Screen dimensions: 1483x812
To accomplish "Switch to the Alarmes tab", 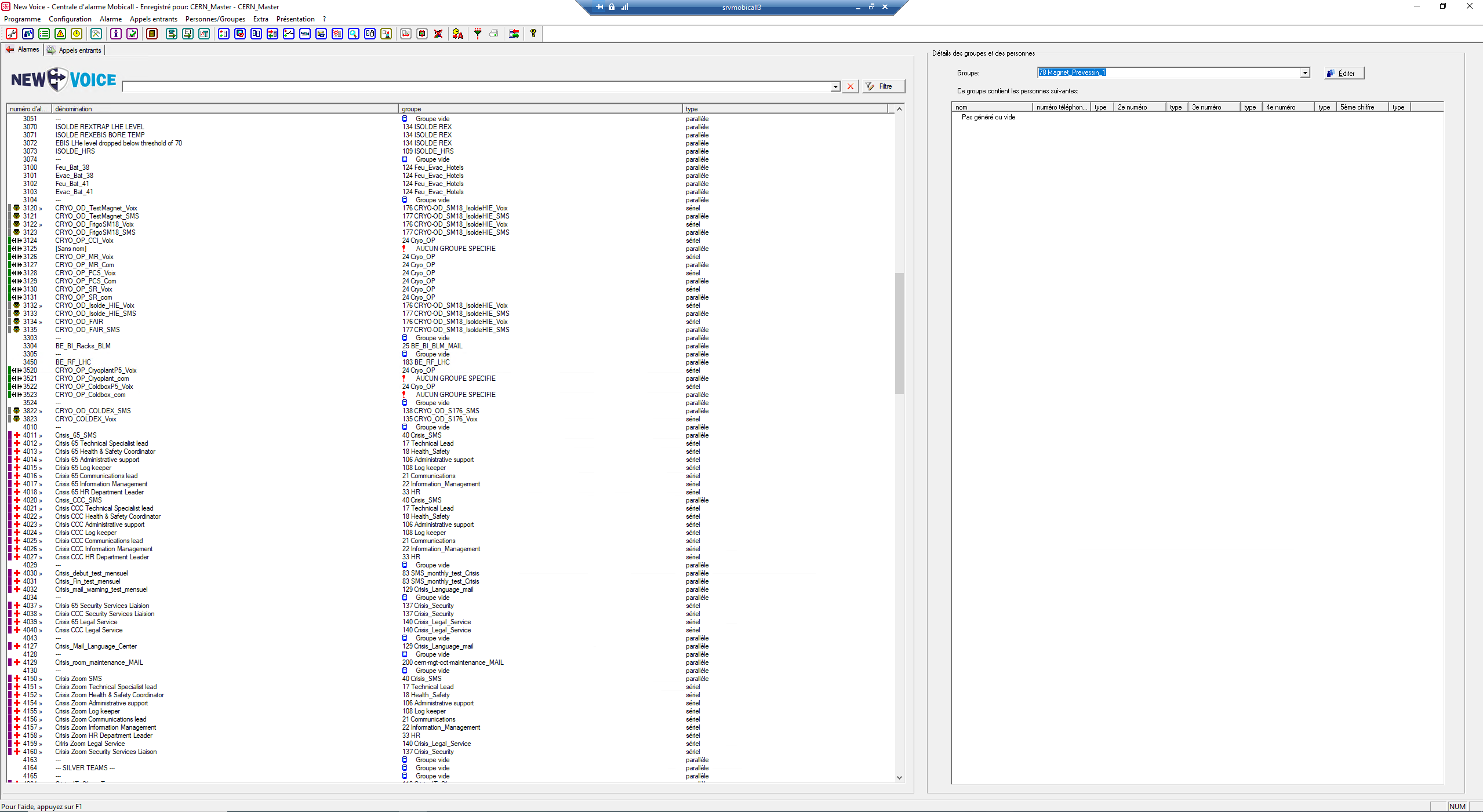I will [x=23, y=50].
